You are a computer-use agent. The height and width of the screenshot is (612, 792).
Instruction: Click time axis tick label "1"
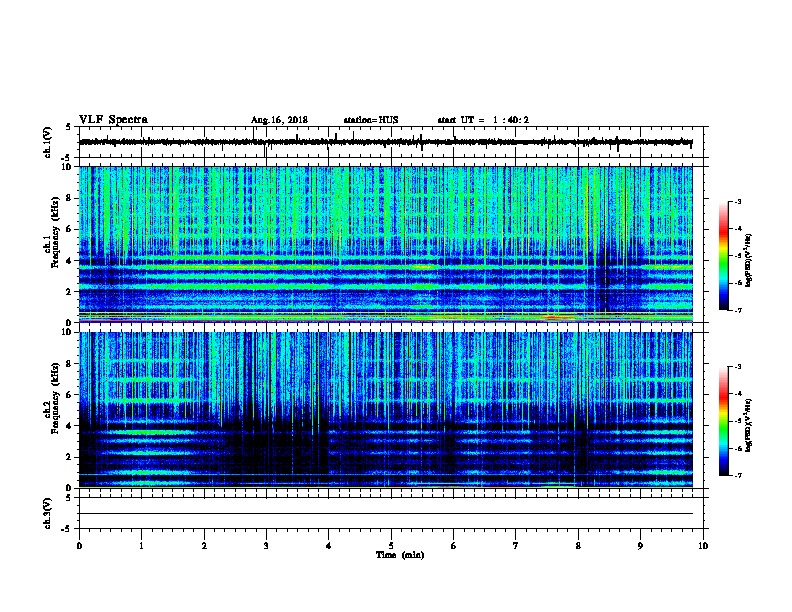click(142, 546)
